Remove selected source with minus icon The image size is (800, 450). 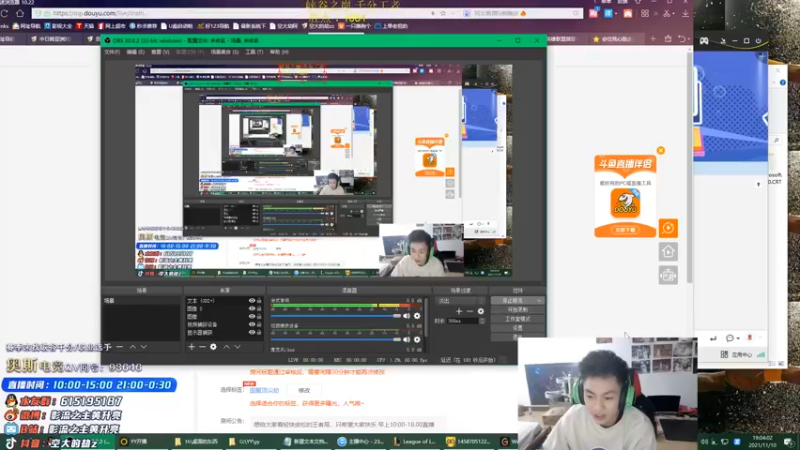[202, 347]
